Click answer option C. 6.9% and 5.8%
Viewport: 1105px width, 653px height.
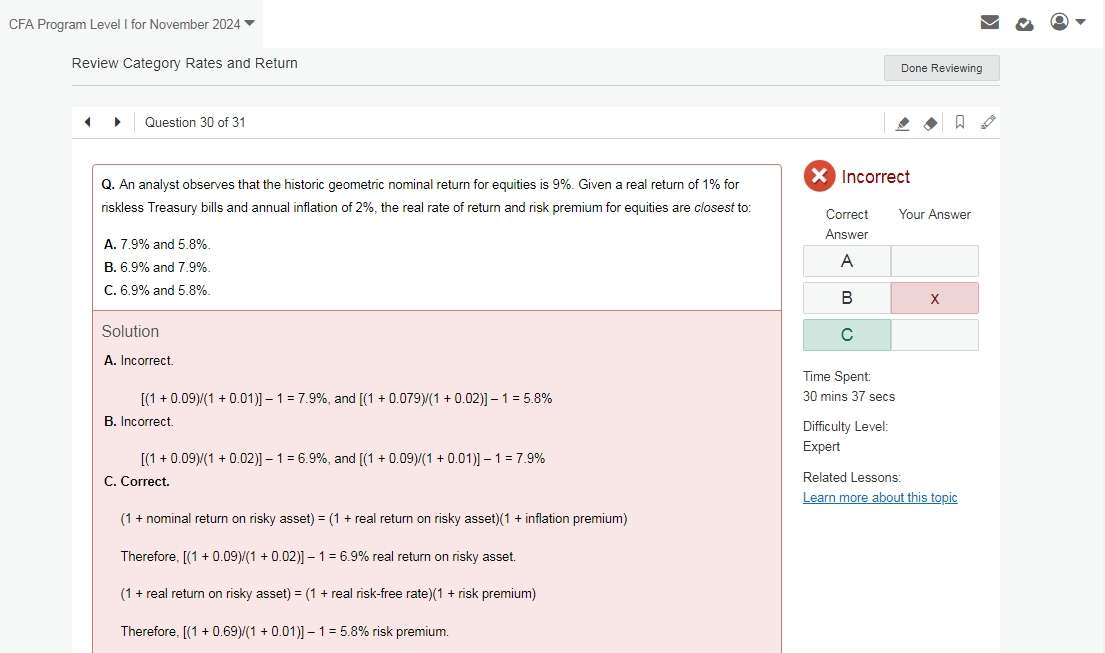[157, 290]
